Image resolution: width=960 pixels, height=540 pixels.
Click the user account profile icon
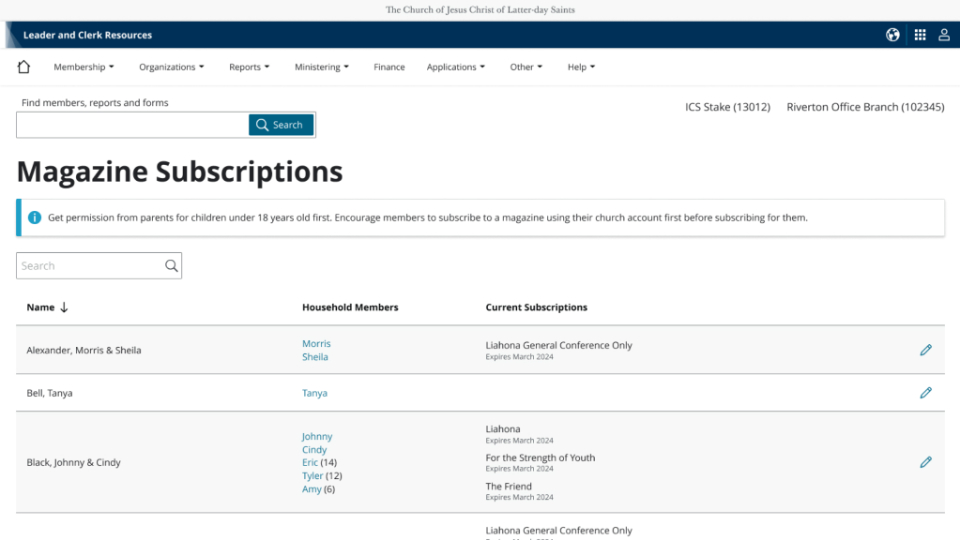[x=944, y=35]
